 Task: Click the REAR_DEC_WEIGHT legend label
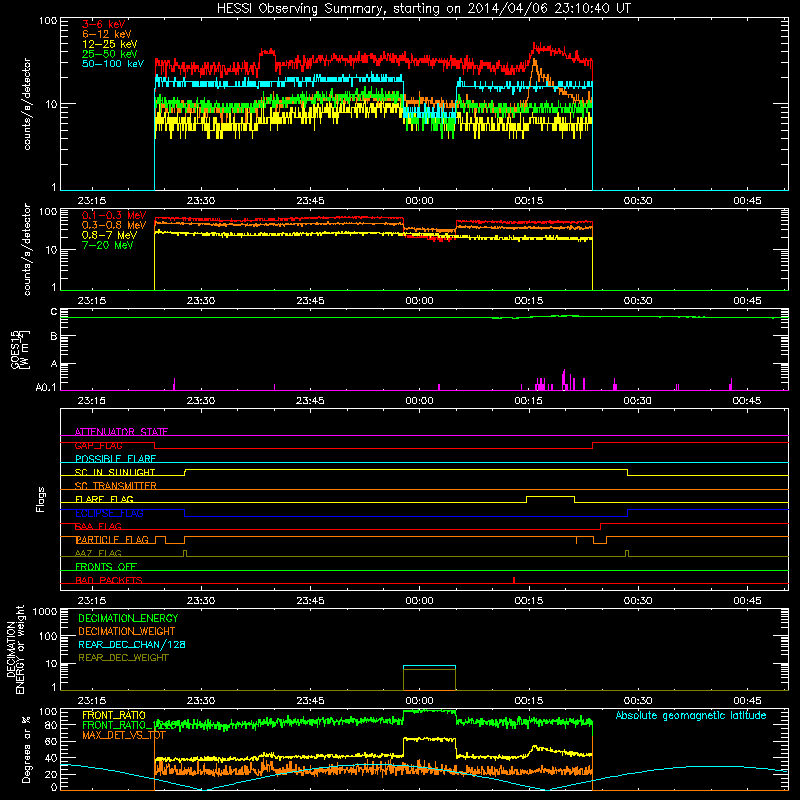(123, 658)
